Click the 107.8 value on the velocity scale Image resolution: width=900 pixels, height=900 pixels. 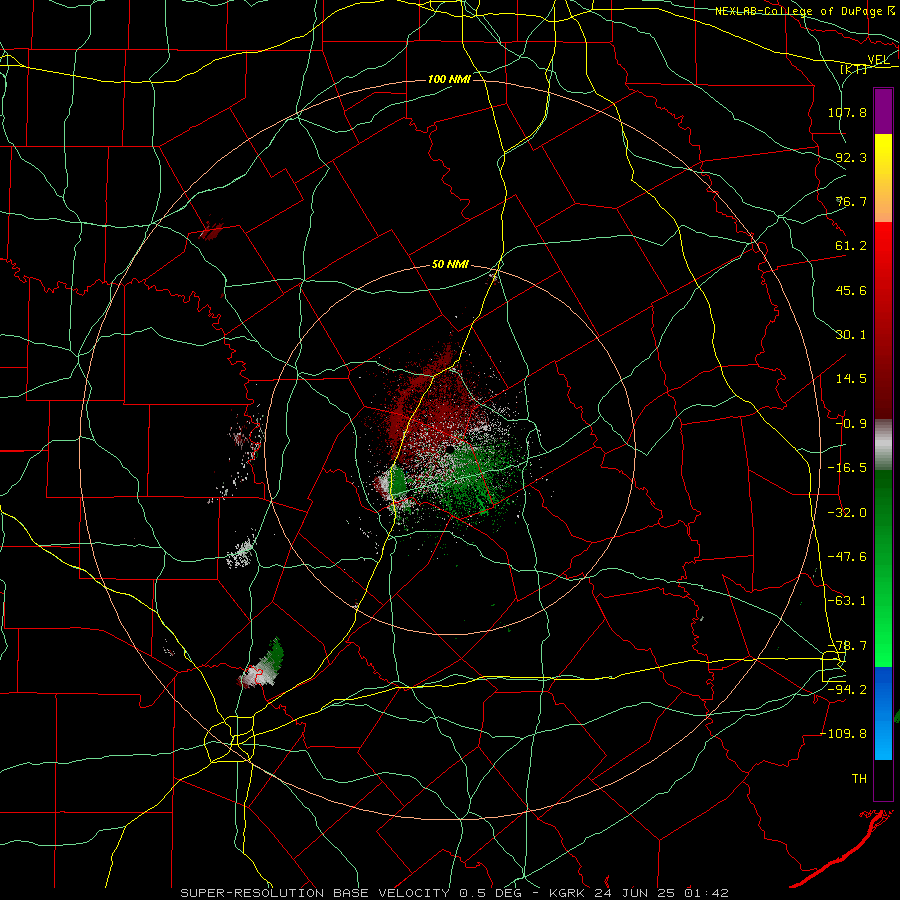tap(847, 112)
